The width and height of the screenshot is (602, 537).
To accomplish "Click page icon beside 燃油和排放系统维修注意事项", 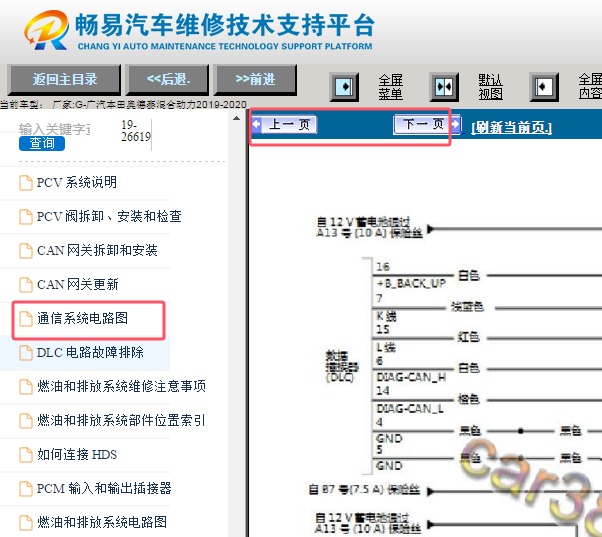I will (x=26, y=387).
